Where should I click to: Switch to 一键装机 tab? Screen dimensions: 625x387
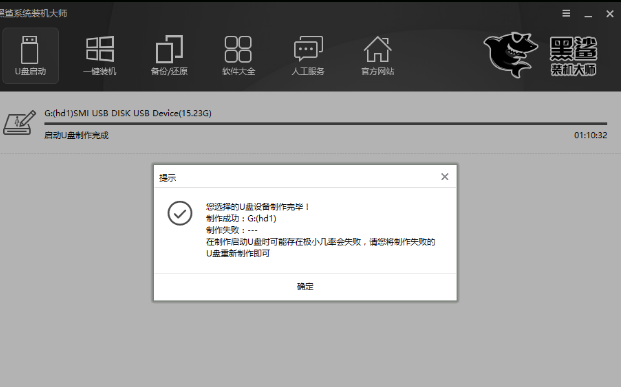[100, 55]
